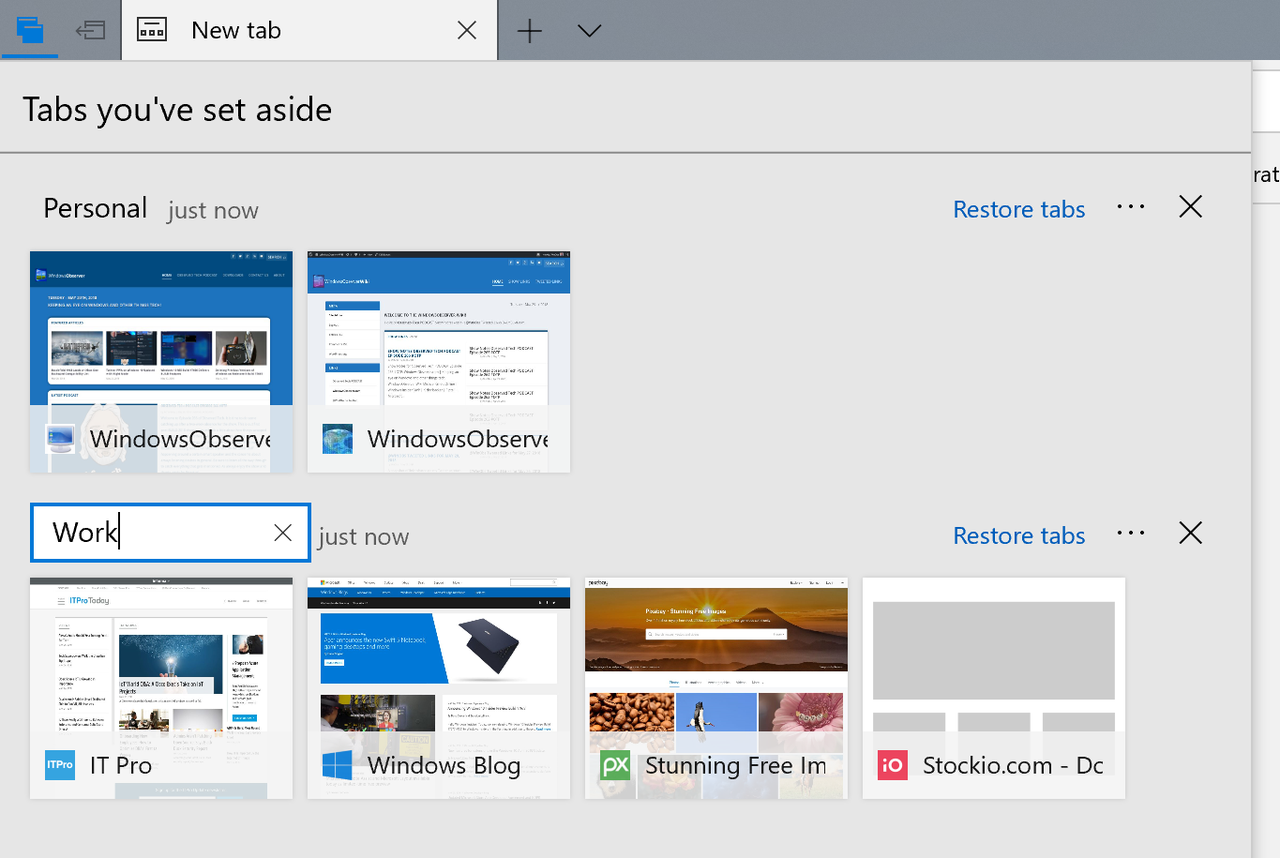Close the Work tab group
1280x858 pixels.
tap(1190, 533)
